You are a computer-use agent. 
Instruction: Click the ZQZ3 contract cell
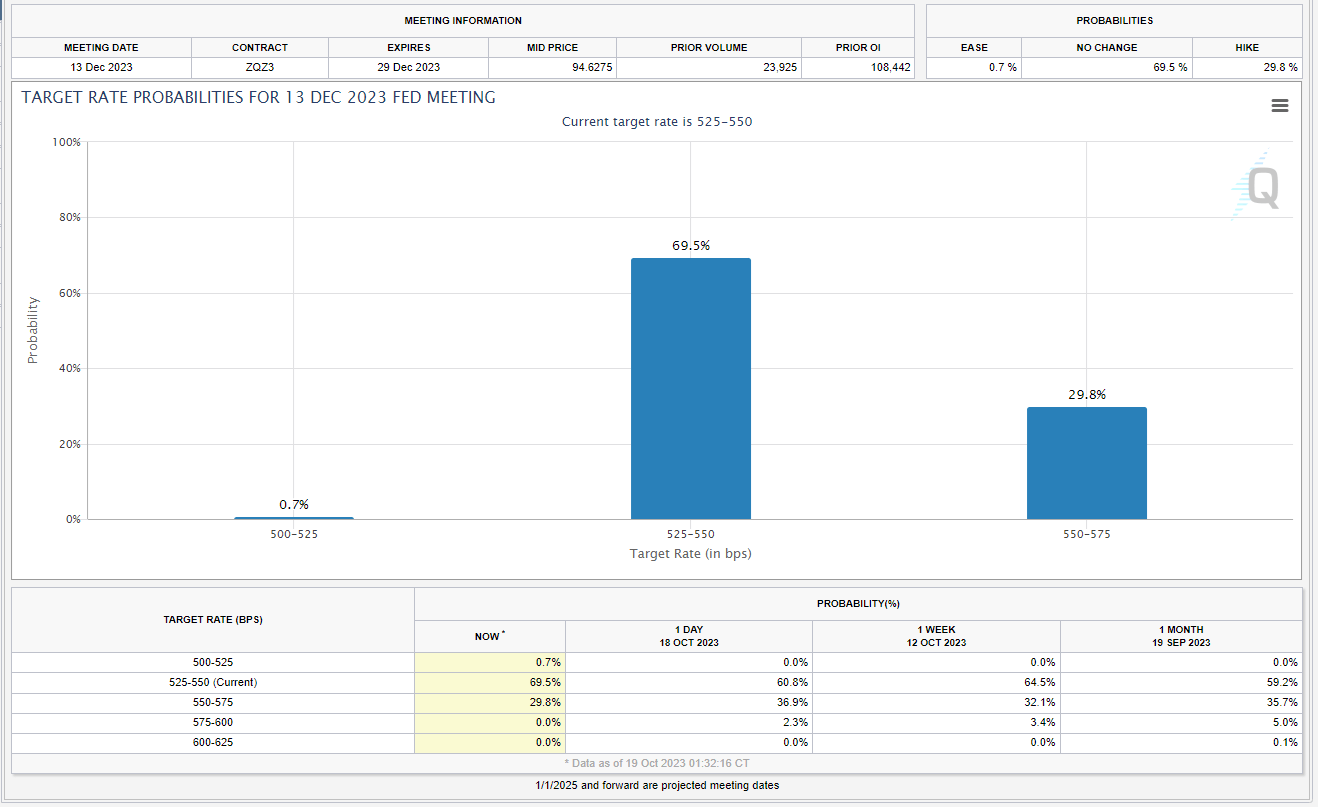[x=259, y=67]
